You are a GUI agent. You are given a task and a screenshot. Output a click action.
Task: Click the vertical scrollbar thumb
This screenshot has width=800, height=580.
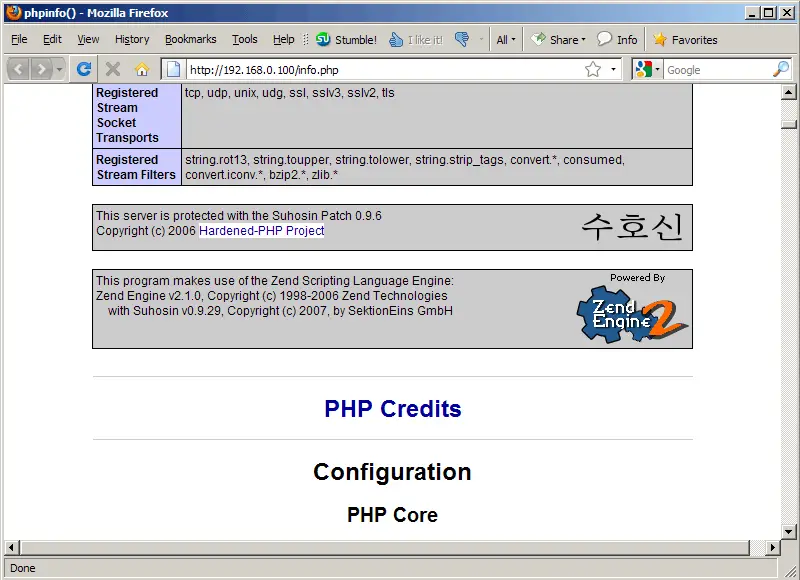789,124
